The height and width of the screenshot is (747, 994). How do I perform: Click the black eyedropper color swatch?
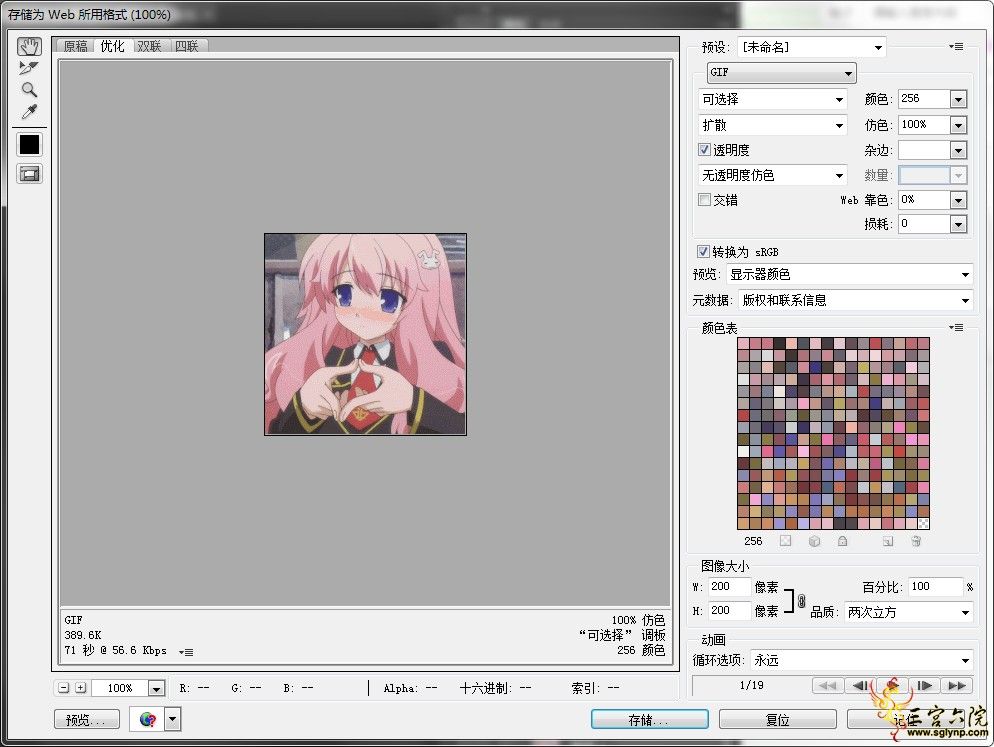tap(29, 145)
